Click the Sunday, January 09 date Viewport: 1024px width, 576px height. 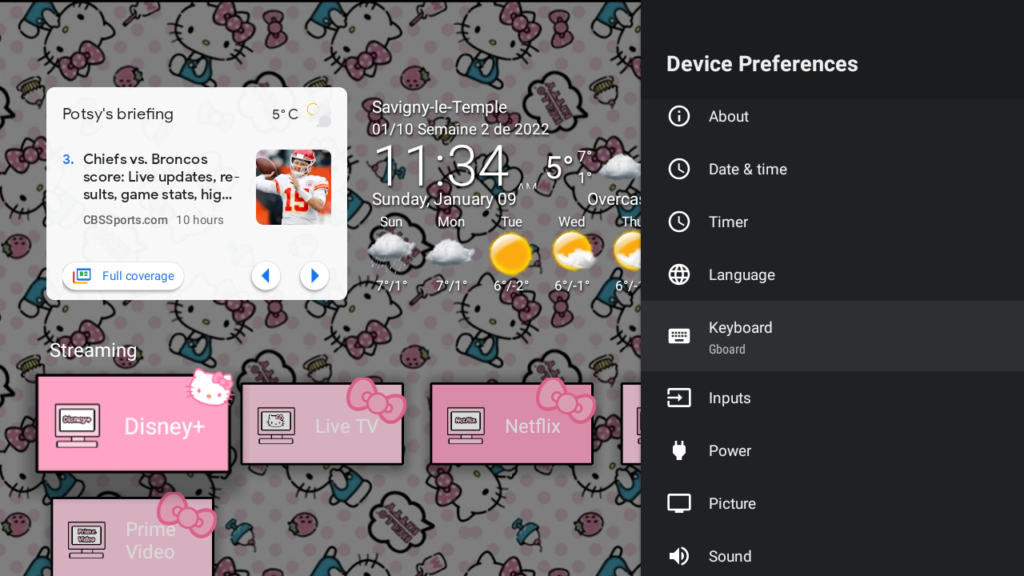click(x=444, y=199)
